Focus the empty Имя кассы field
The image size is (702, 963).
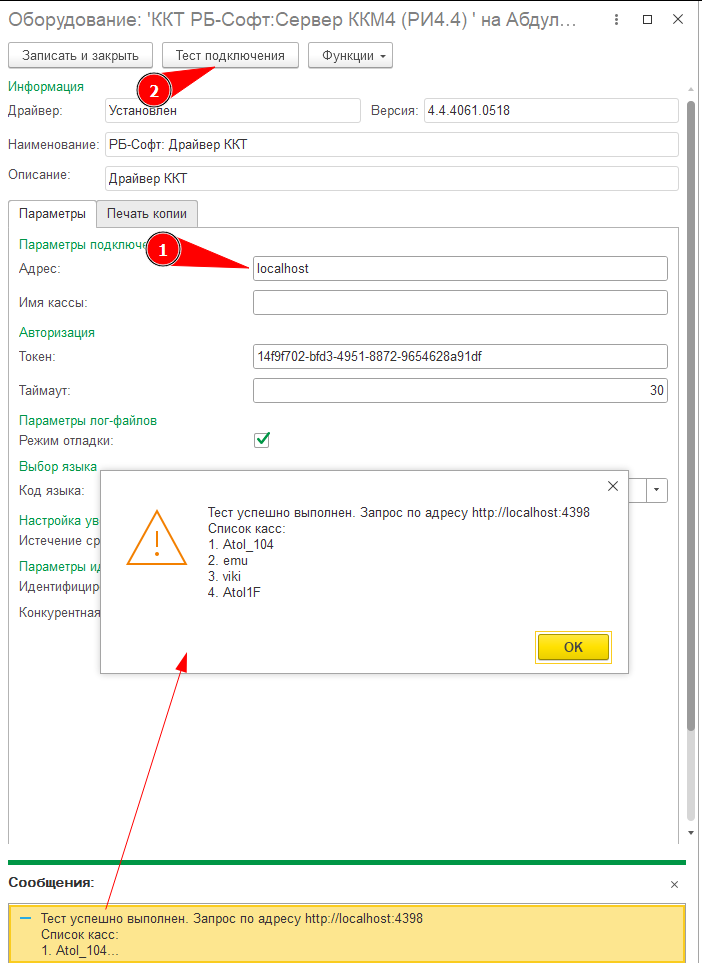460,303
